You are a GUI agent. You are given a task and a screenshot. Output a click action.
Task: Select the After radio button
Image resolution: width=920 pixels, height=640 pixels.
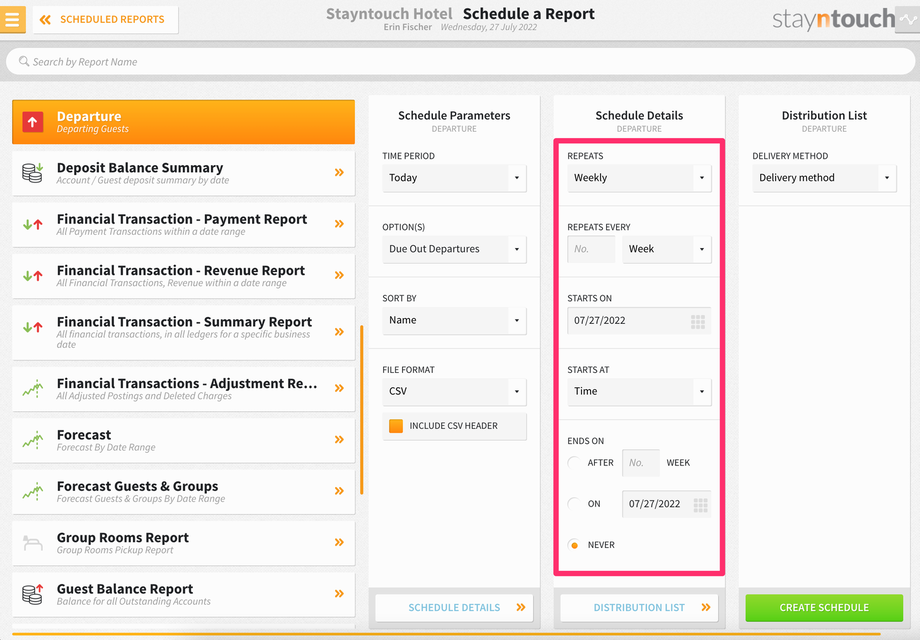pyautogui.click(x=574, y=463)
